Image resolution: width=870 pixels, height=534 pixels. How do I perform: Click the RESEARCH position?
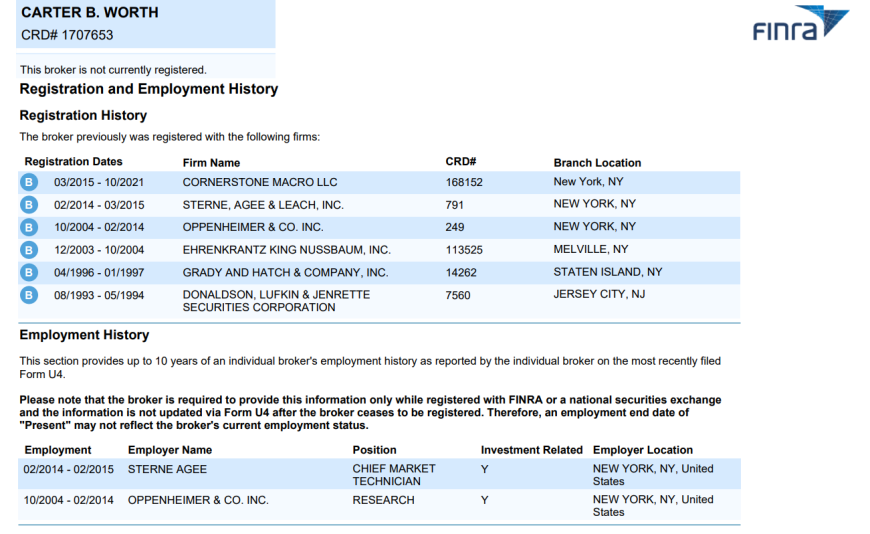[x=383, y=500]
